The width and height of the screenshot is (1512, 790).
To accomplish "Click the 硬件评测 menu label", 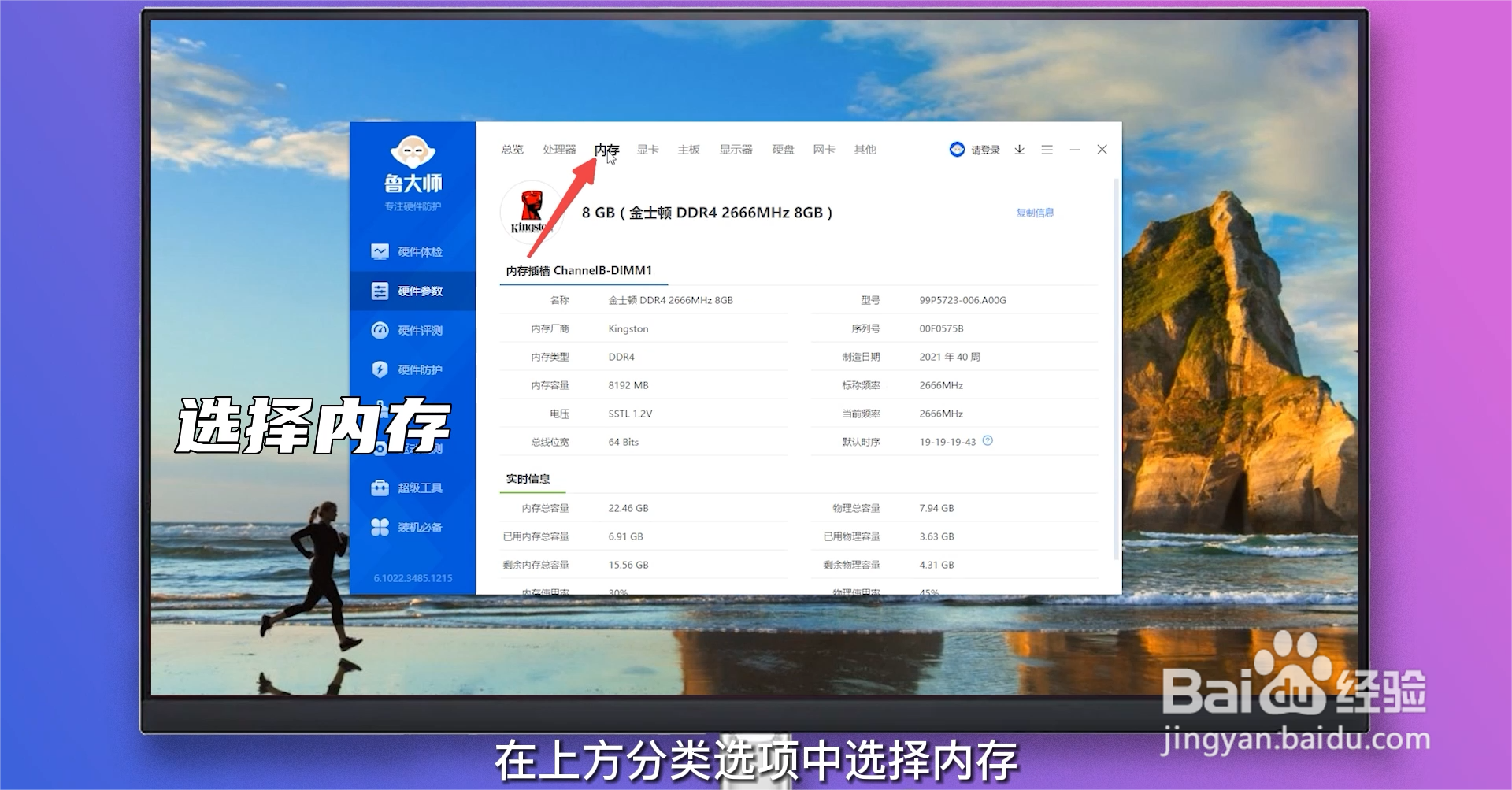I will (x=420, y=330).
